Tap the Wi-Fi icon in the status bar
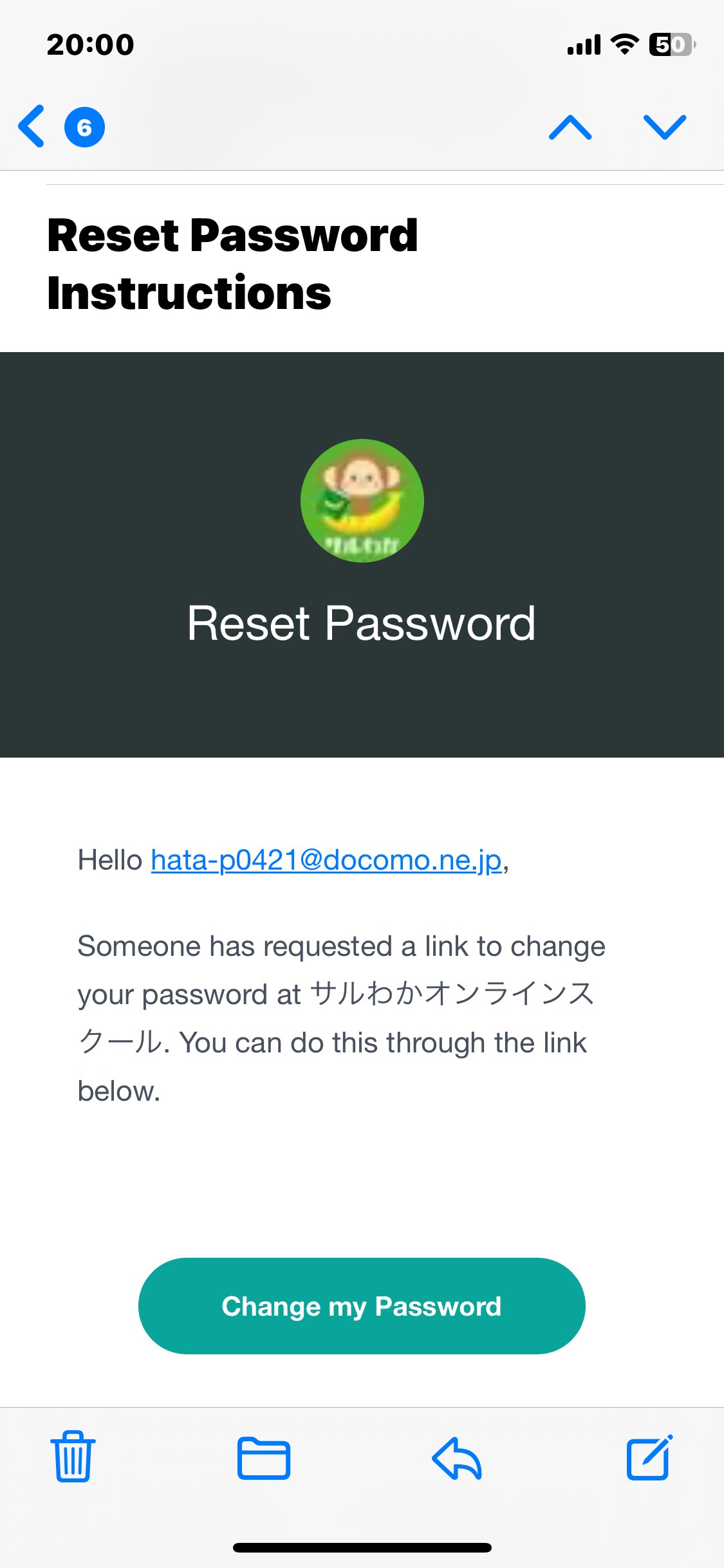724x1568 pixels. [624, 44]
